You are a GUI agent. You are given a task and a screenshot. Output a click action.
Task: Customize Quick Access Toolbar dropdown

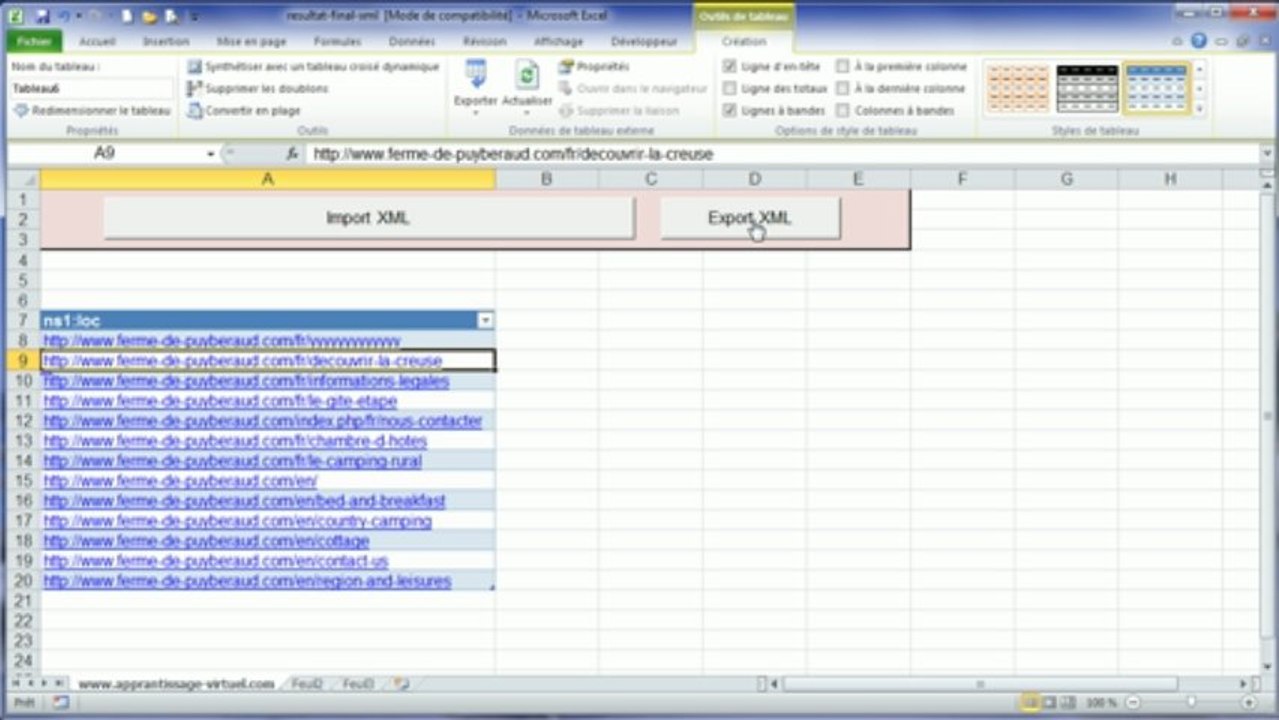point(192,16)
